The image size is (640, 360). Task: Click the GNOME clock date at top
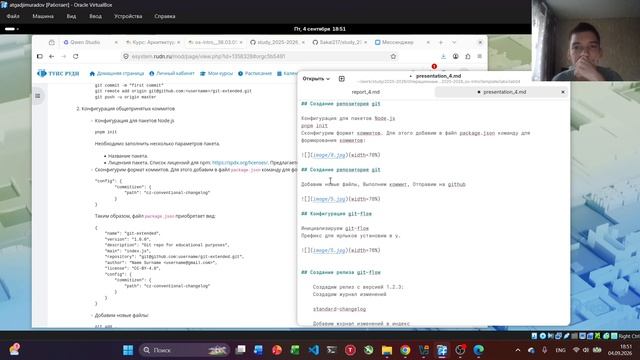click(320, 29)
